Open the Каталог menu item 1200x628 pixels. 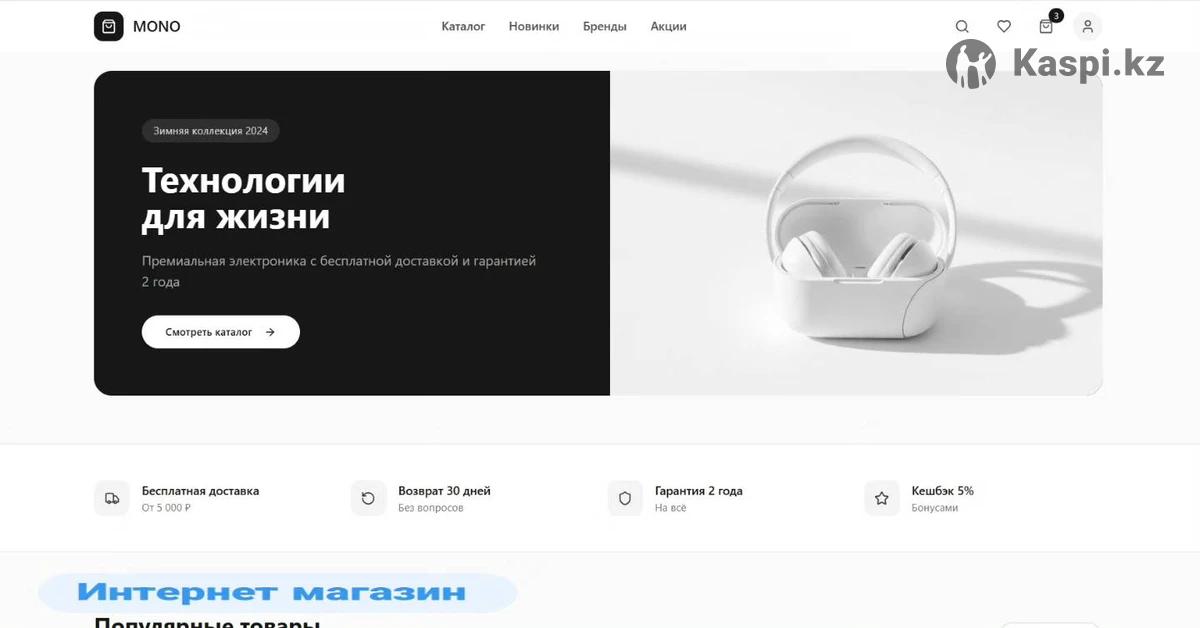pyautogui.click(x=463, y=27)
